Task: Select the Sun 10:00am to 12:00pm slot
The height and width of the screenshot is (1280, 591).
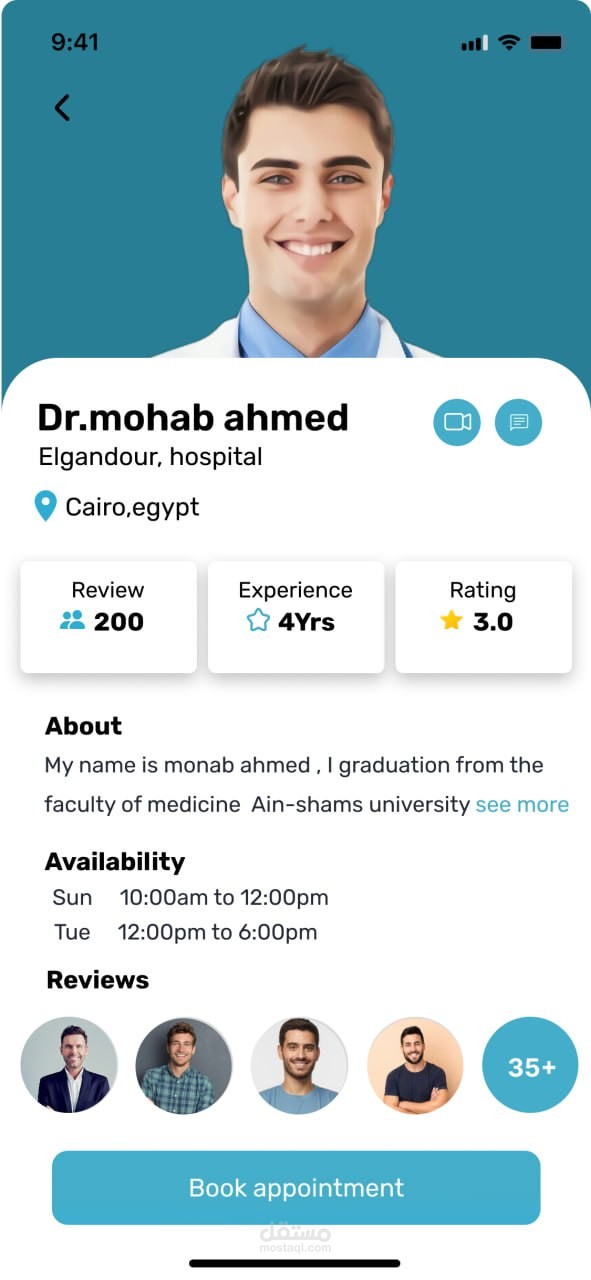Action: coord(190,897)
